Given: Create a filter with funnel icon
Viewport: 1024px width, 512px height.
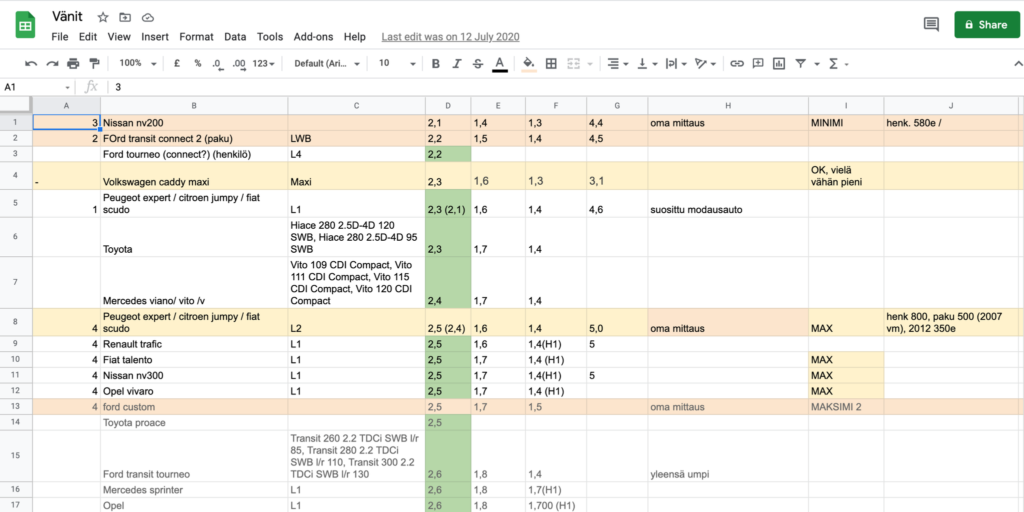Looking at the screenshot, I should coord(800,63).
